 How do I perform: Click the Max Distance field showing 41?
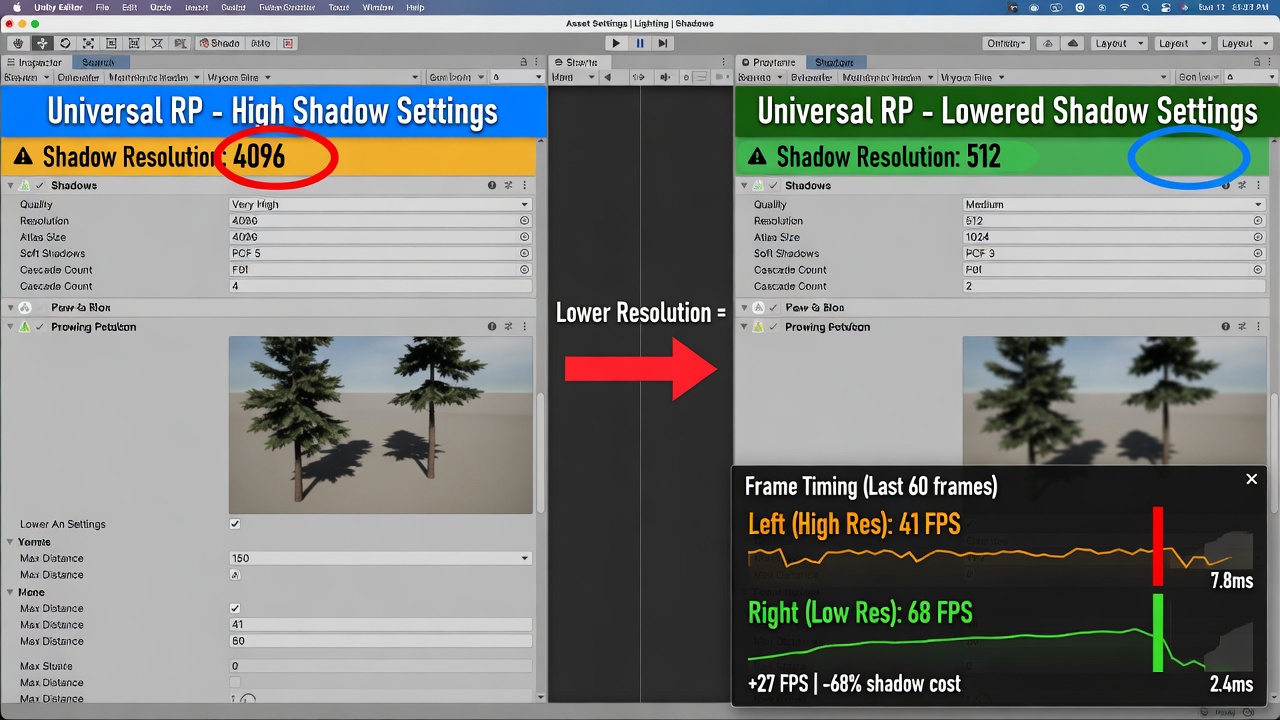[380, 624]
